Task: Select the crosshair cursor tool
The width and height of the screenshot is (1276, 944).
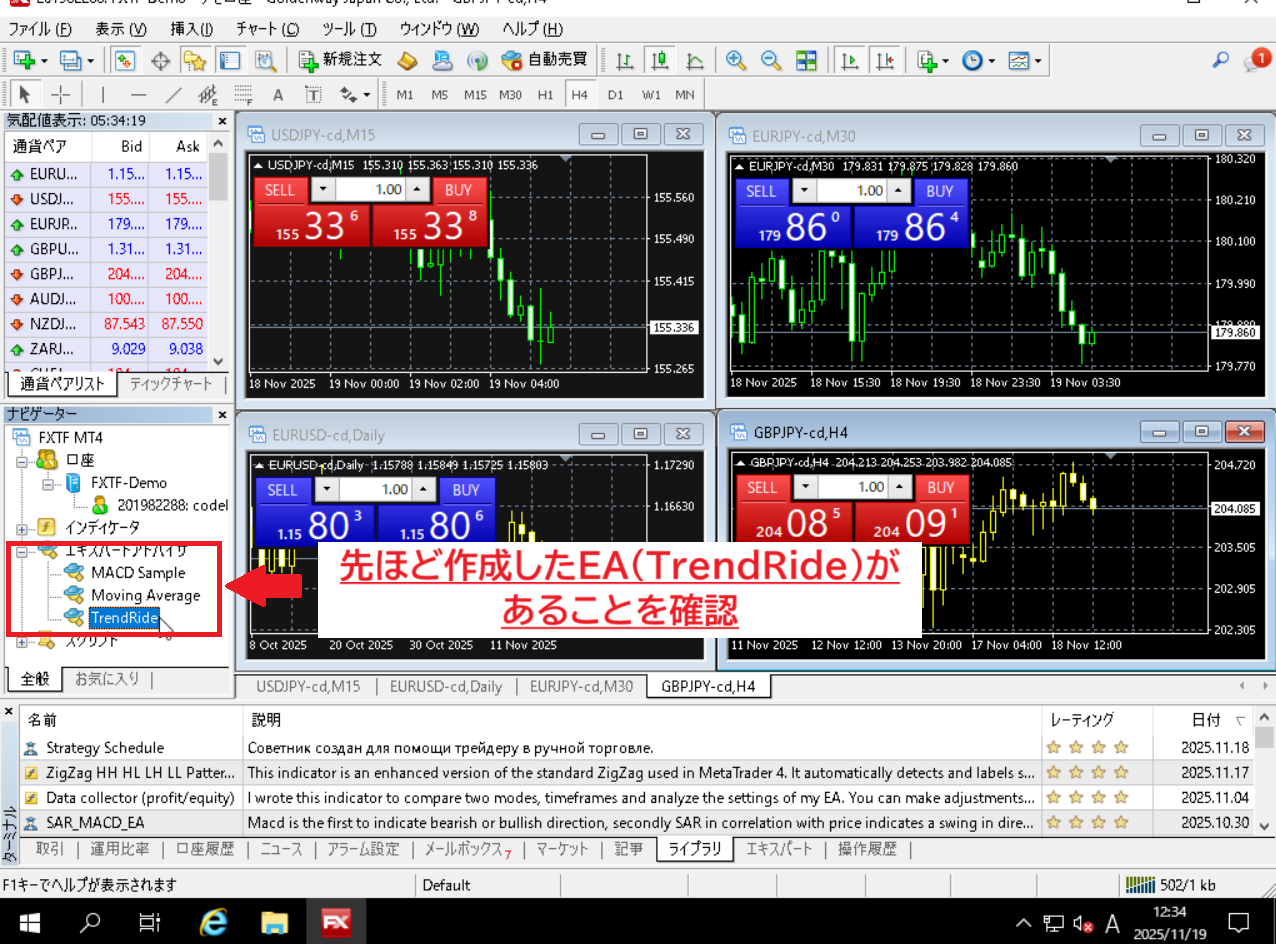Action: 61,95
